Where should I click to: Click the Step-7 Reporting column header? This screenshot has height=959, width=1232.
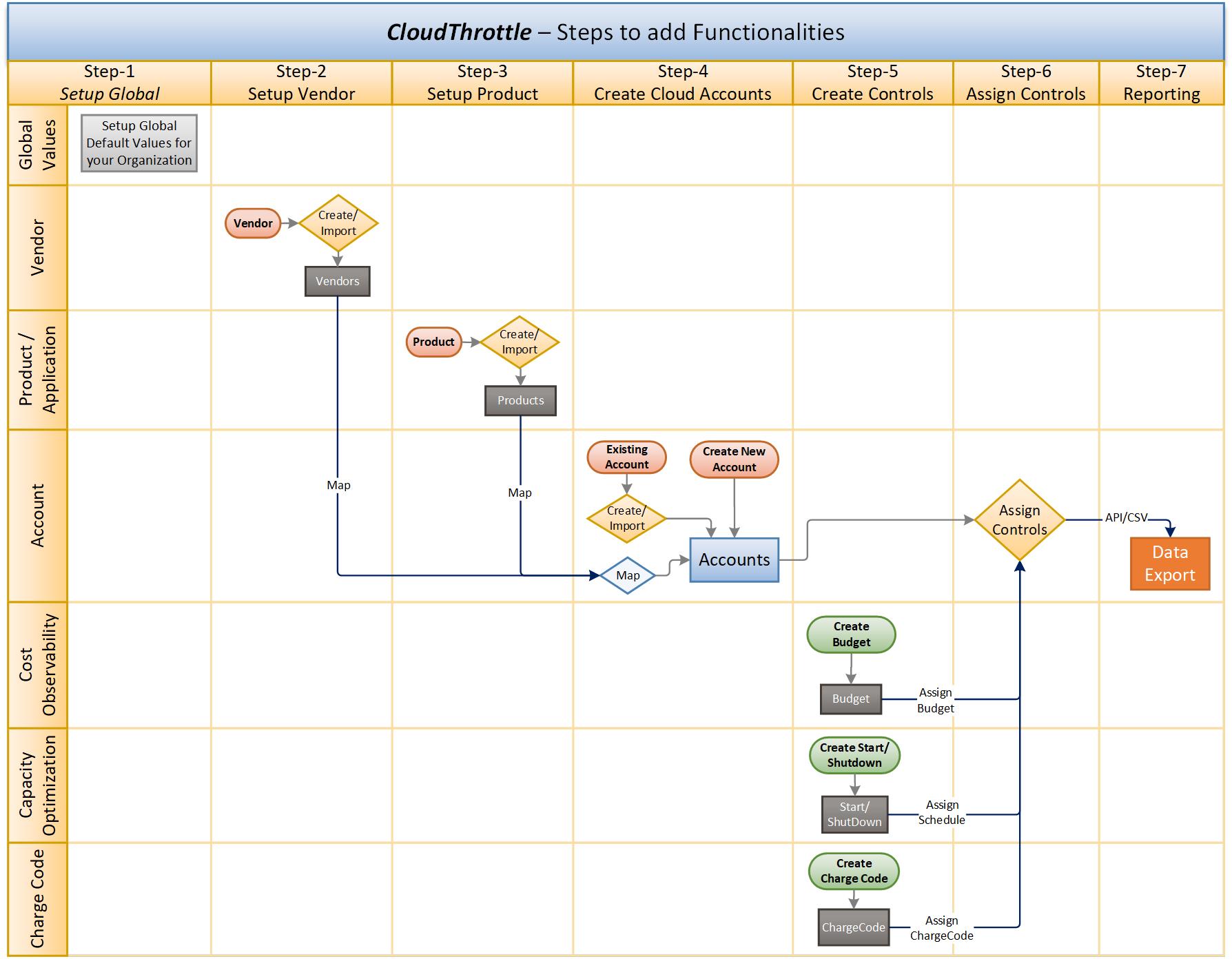click(x=1162, y=82)
